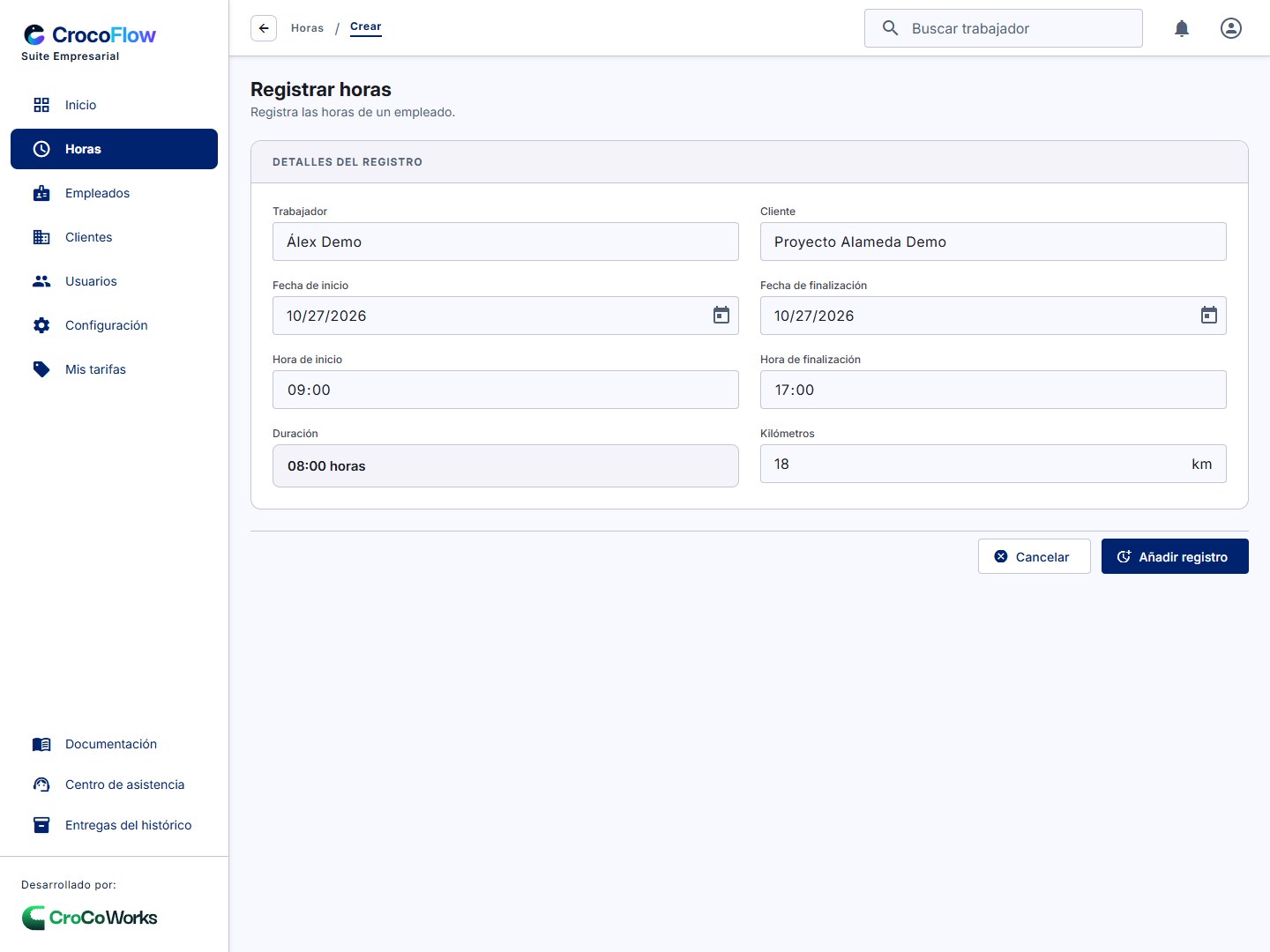Screen dimensions: 1270x952
Task: Go to Configuración
Action: click(x=114, y=325)
